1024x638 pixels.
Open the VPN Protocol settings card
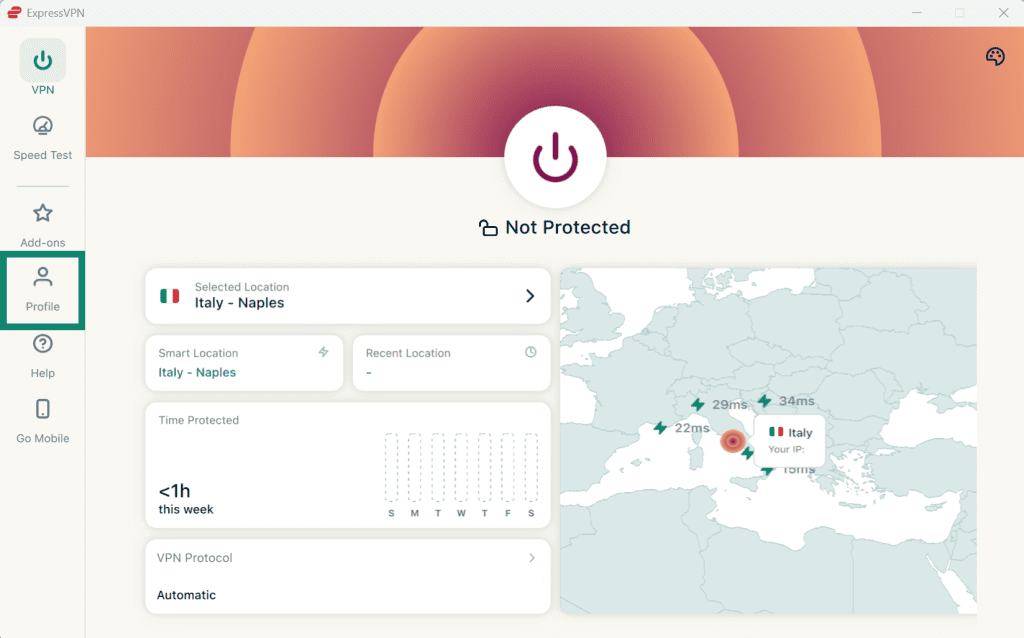click(x=347, y=576)
